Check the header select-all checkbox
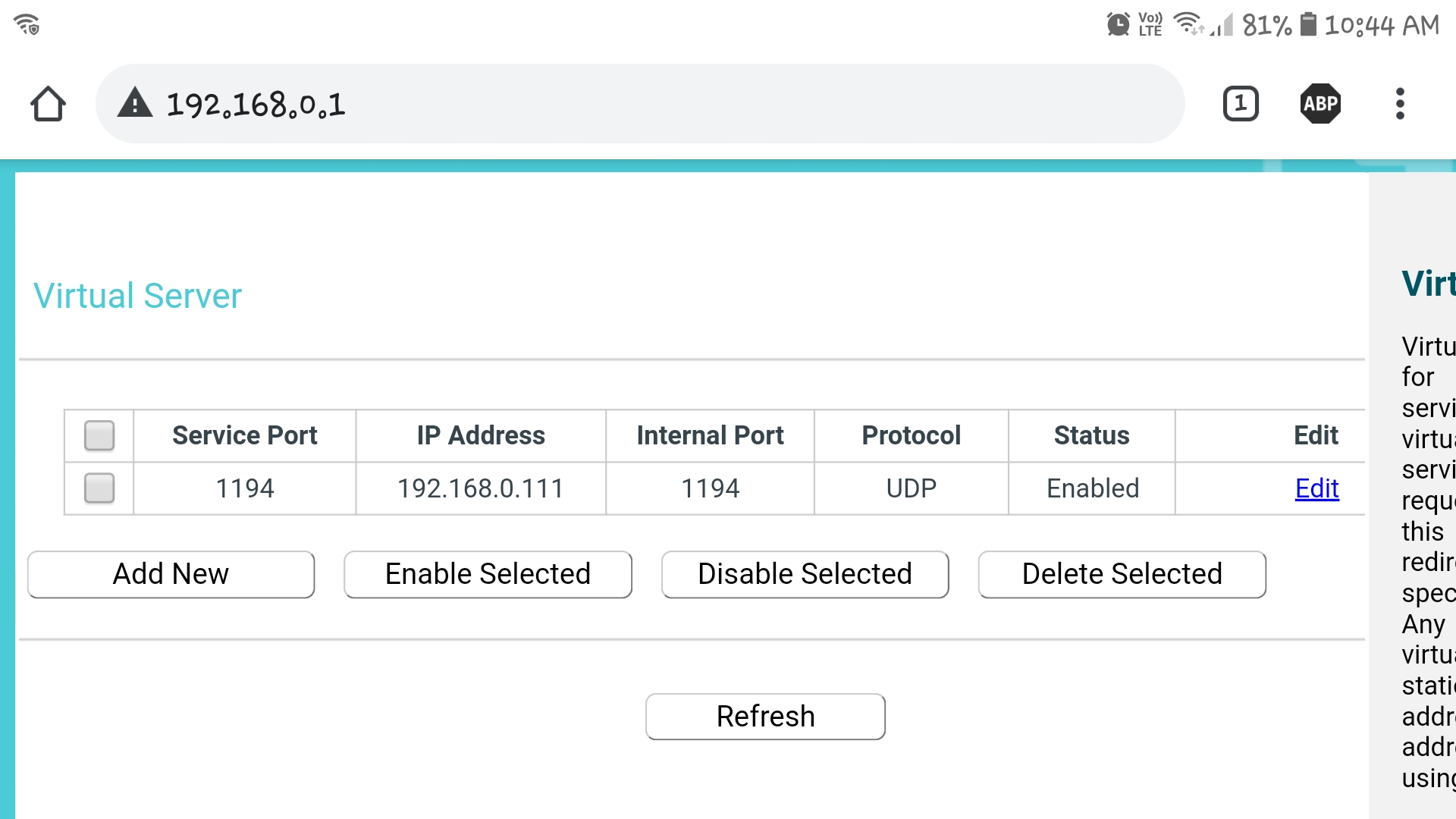 point(99,435)
